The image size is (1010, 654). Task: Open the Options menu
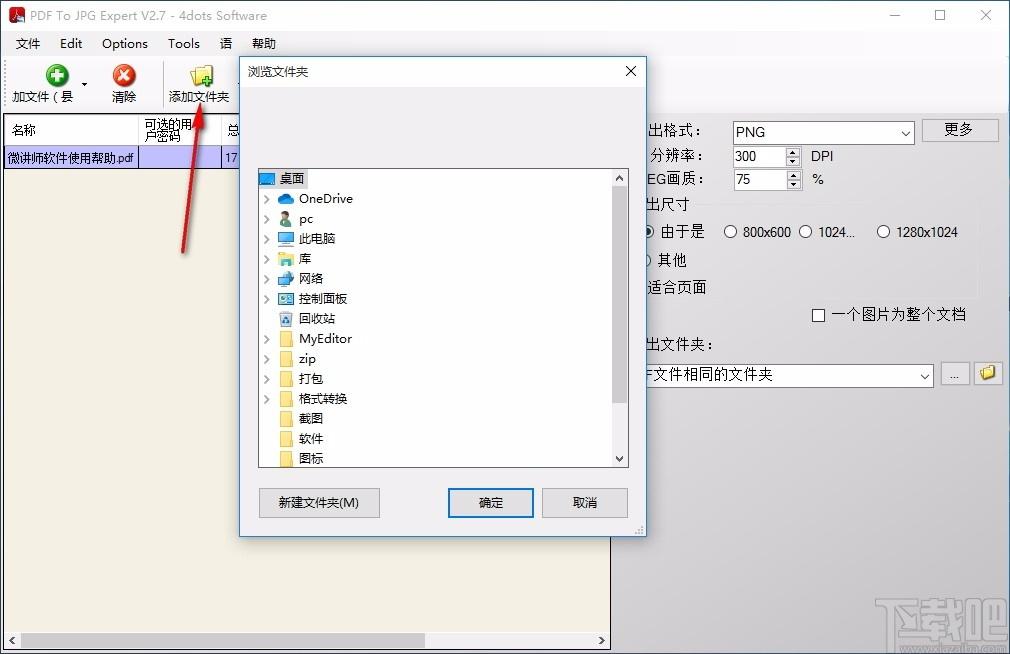pos(124,43)
